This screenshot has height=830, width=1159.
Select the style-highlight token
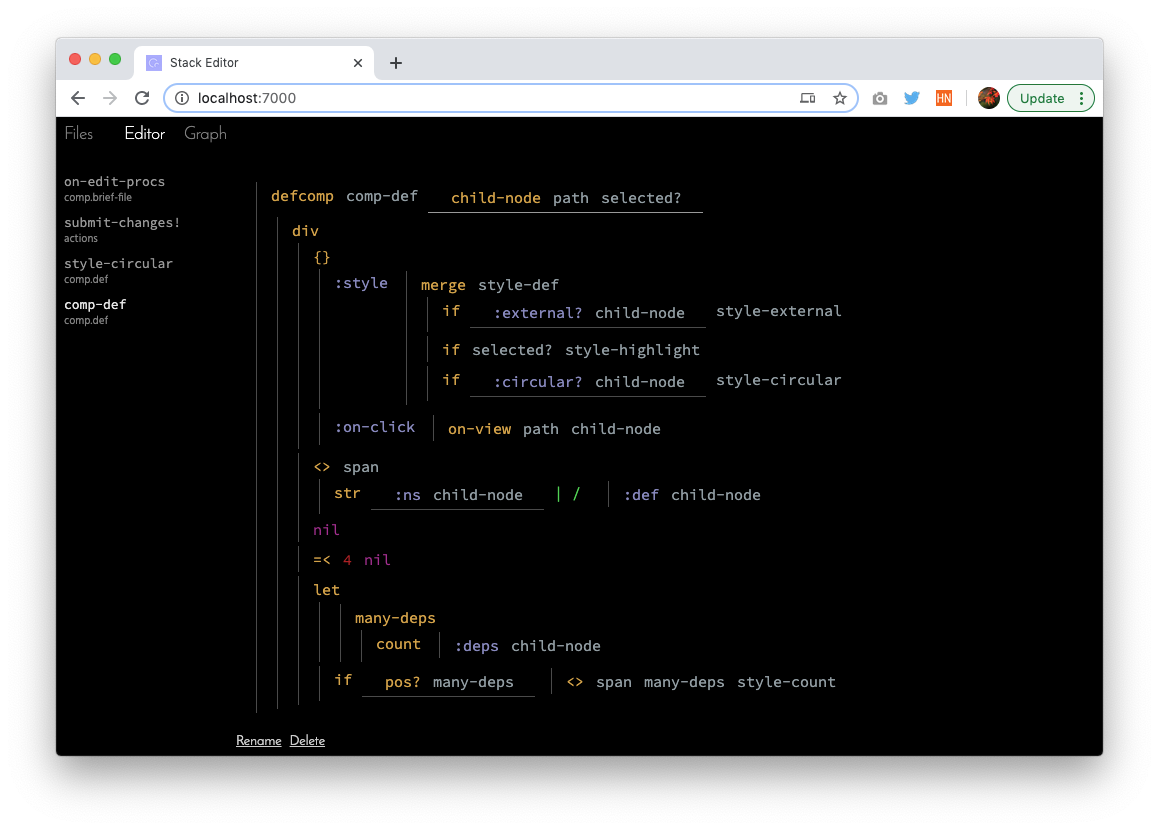tap(632, 350)
